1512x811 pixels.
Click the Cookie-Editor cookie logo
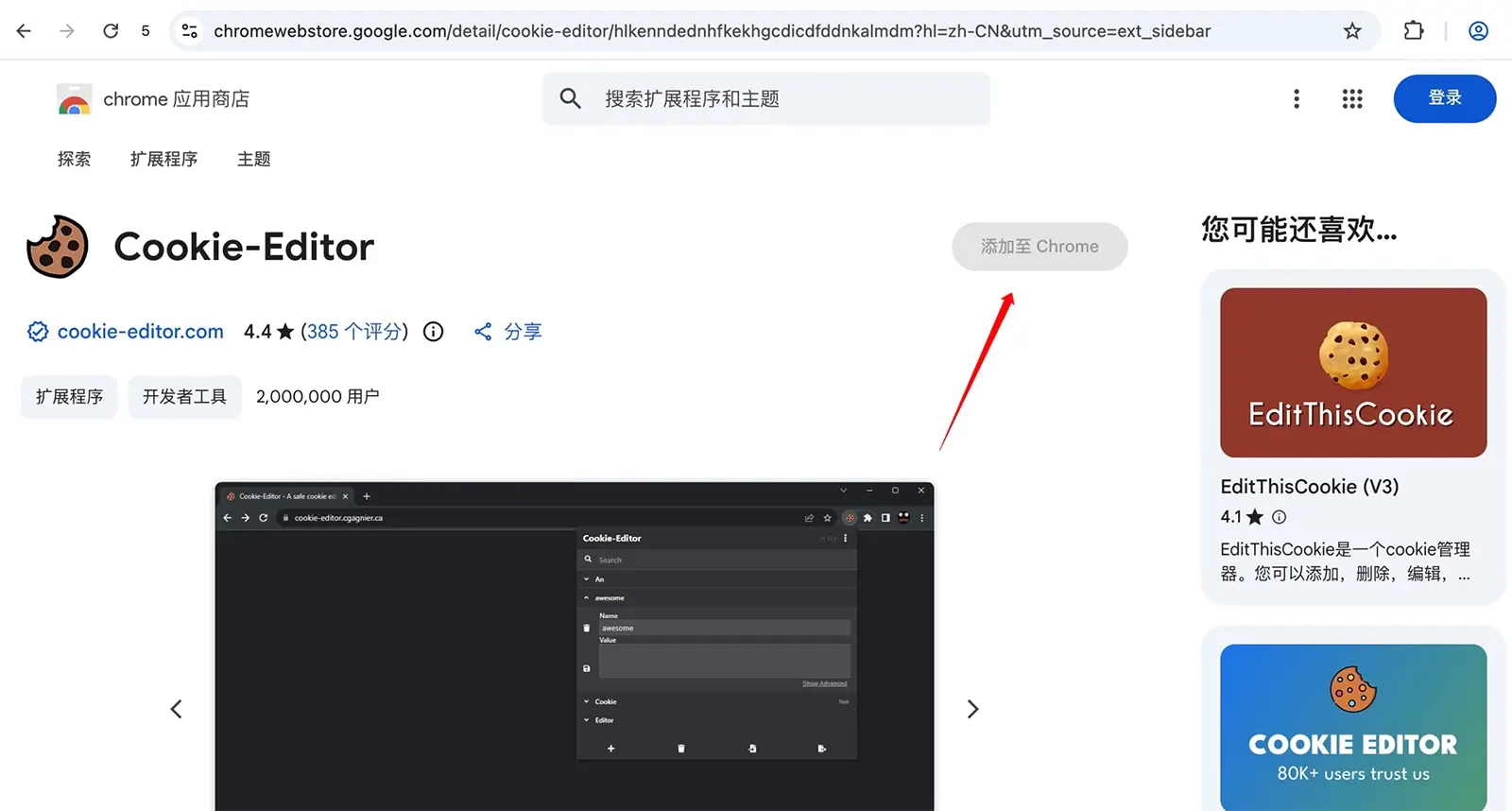(58, 247)
